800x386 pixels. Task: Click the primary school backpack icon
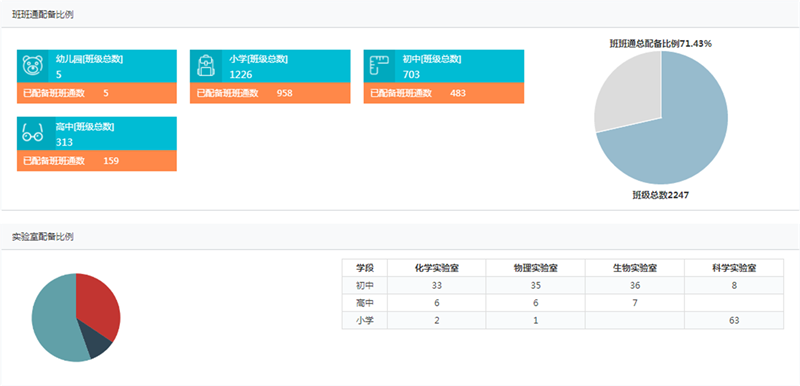[x=206, y=66]
